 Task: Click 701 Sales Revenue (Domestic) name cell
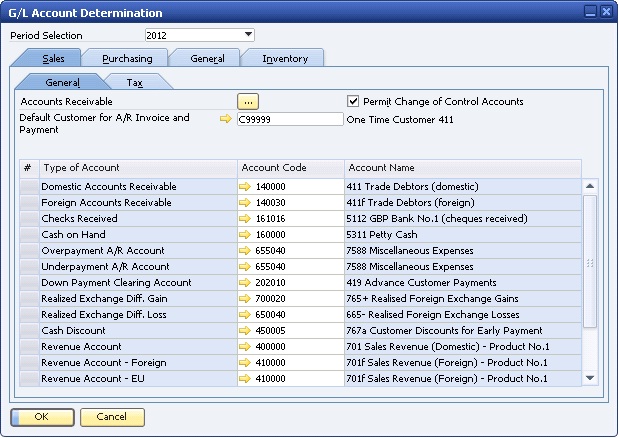(x=463, y=346)
